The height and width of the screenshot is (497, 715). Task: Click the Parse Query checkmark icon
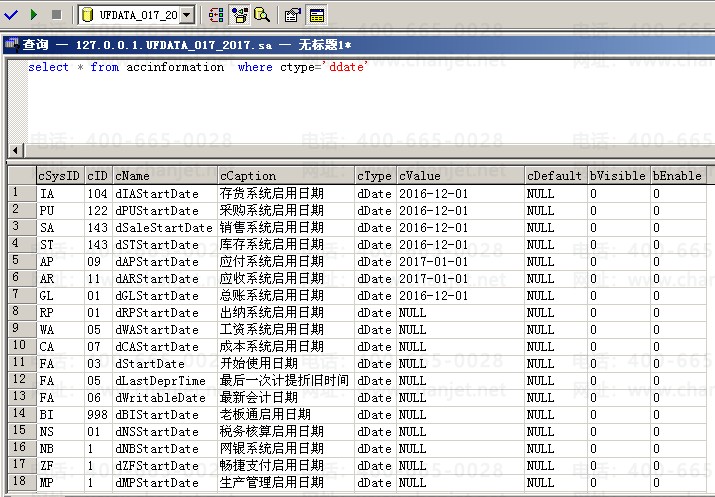10,15
